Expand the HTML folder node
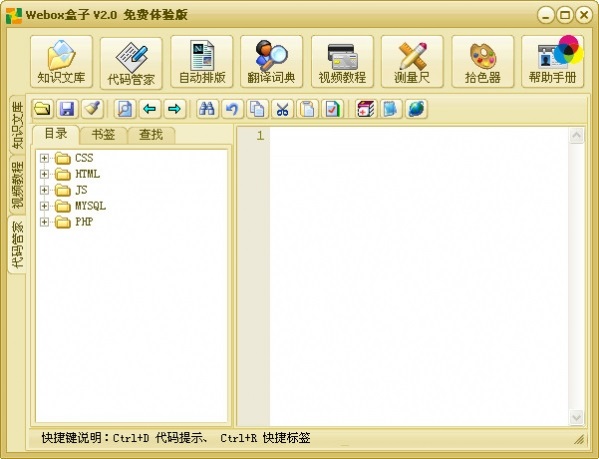Viewport: 599px width, 459px height. pyautogui.click(x=44, y=174)
